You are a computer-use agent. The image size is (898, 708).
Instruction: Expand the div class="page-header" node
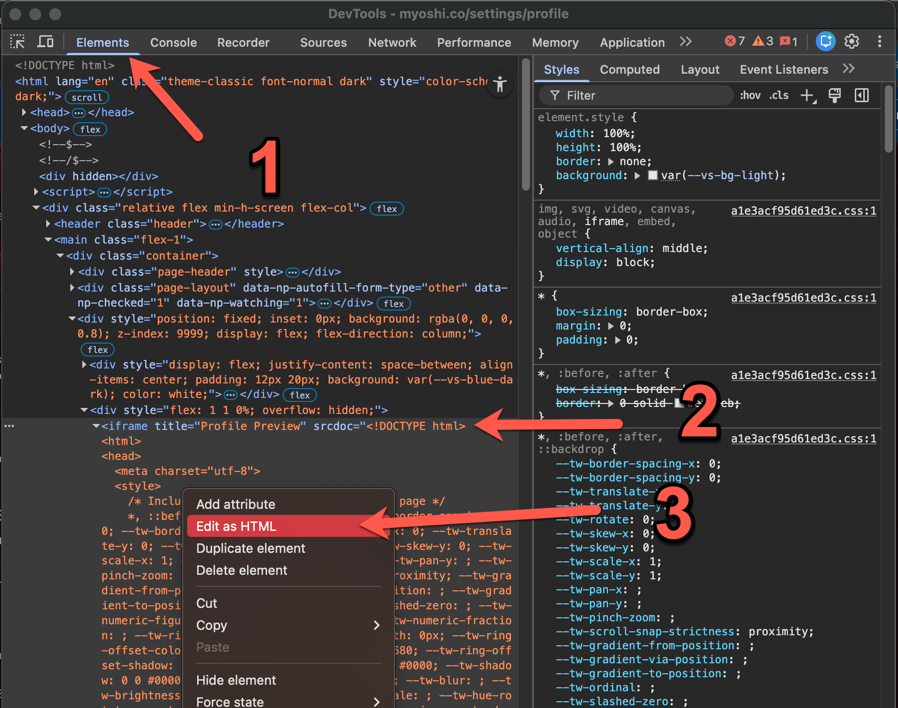tap(72, 272)
